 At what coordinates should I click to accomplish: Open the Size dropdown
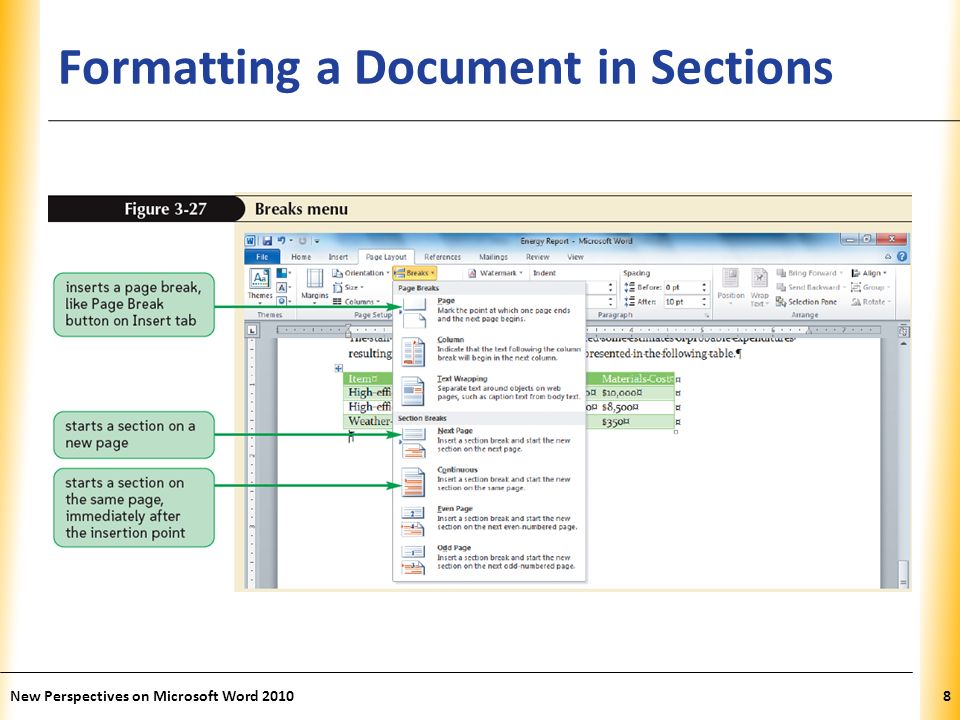pos(348,287)
